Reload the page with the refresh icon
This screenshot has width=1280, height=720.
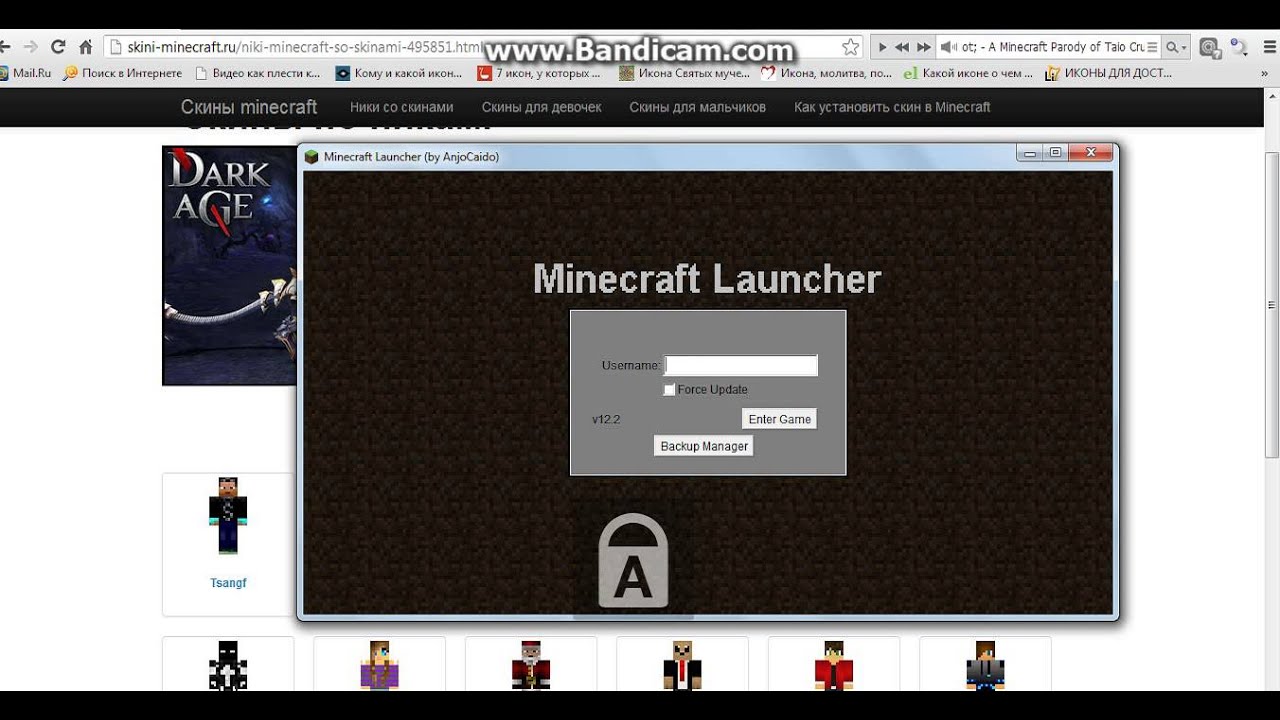tap(58, 47)
